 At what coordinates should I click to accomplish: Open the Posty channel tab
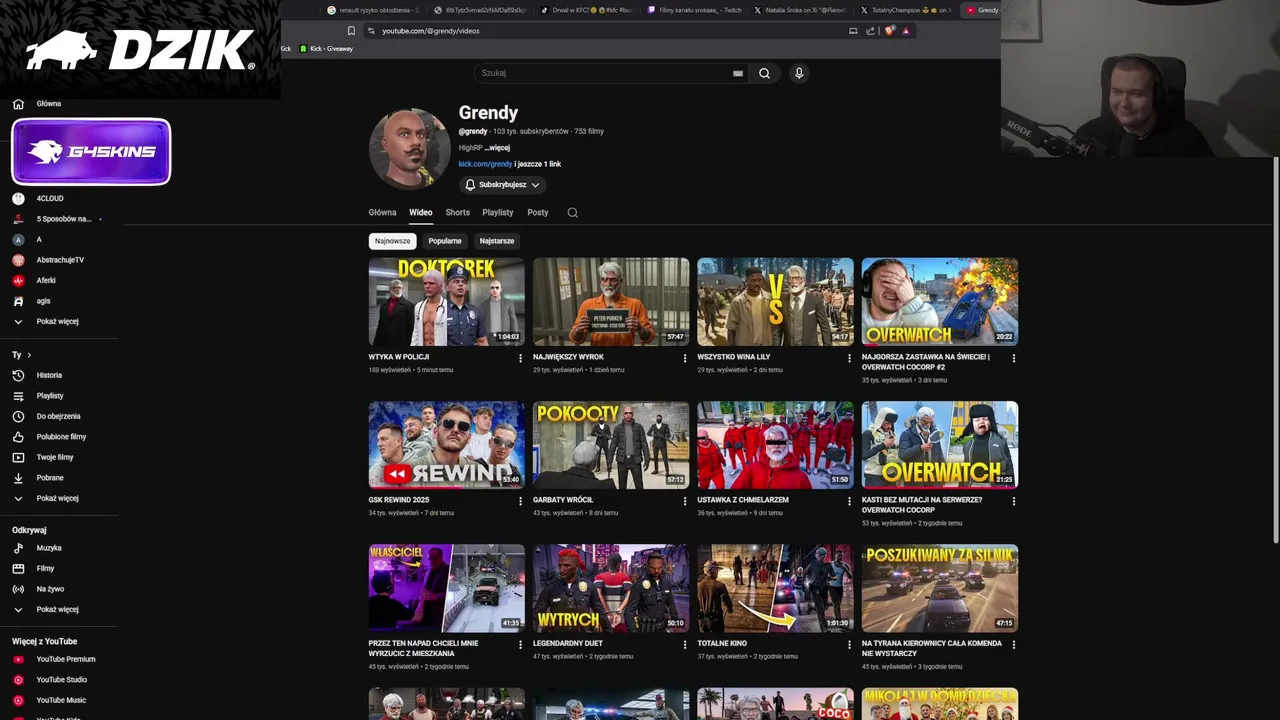click(538, 212)
